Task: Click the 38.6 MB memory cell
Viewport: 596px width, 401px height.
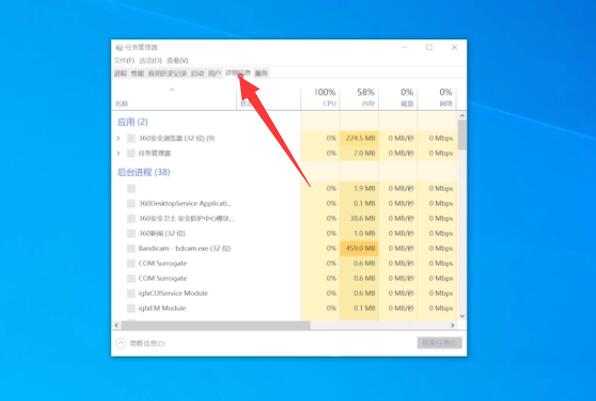Action: (359, 218)
